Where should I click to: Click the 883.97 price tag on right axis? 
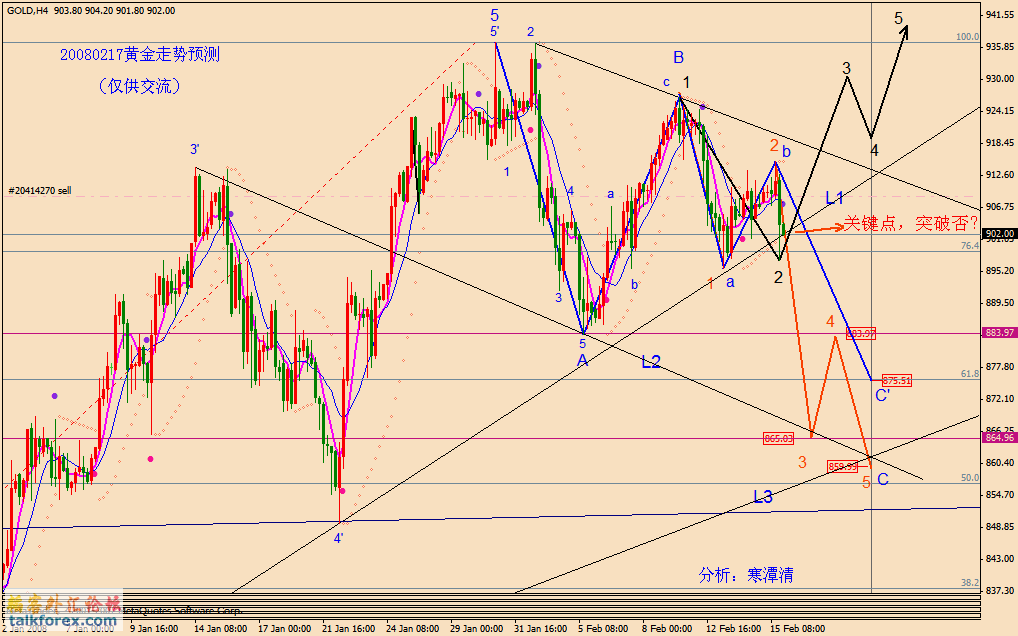[x=999, y=333]
